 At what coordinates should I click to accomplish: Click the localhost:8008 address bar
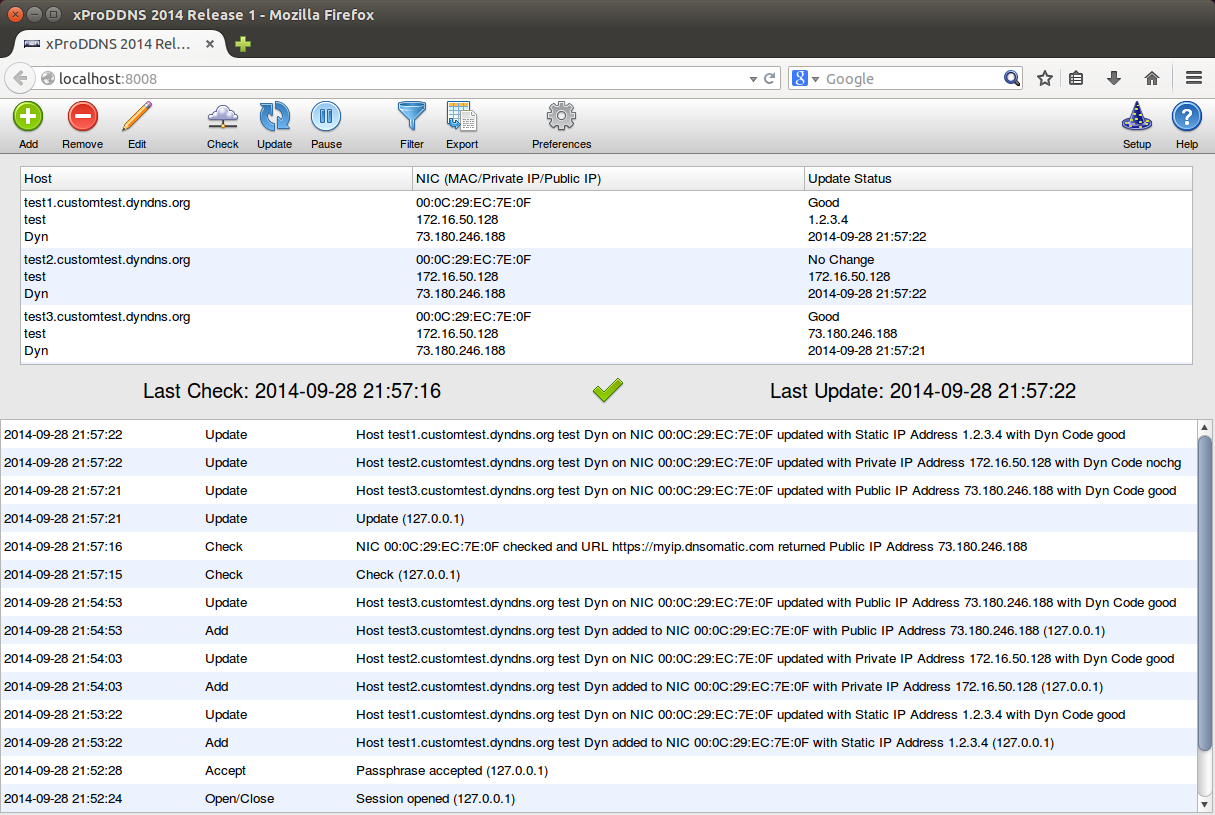400,78
